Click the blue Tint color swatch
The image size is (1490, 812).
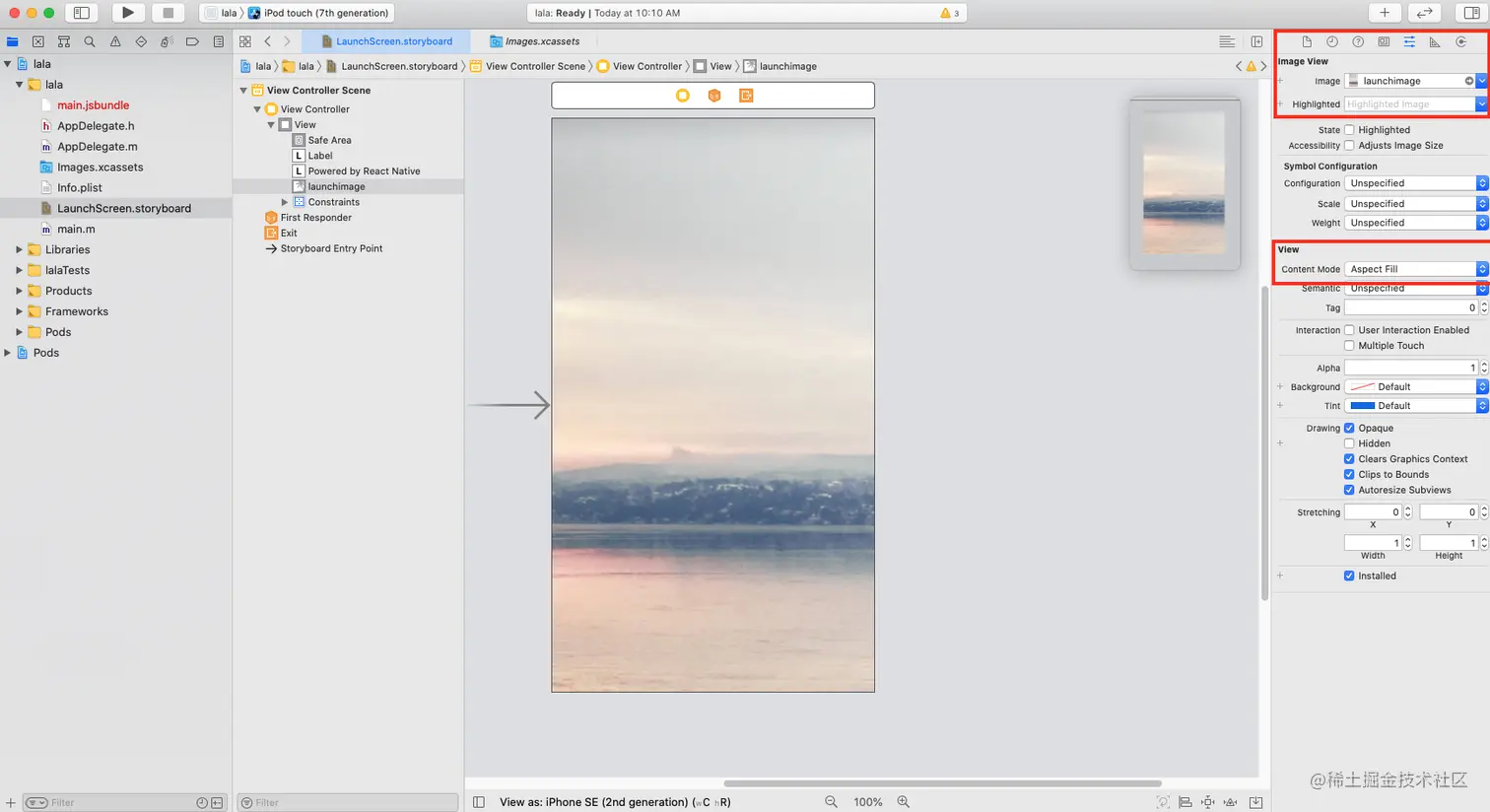pos(1363,406)
